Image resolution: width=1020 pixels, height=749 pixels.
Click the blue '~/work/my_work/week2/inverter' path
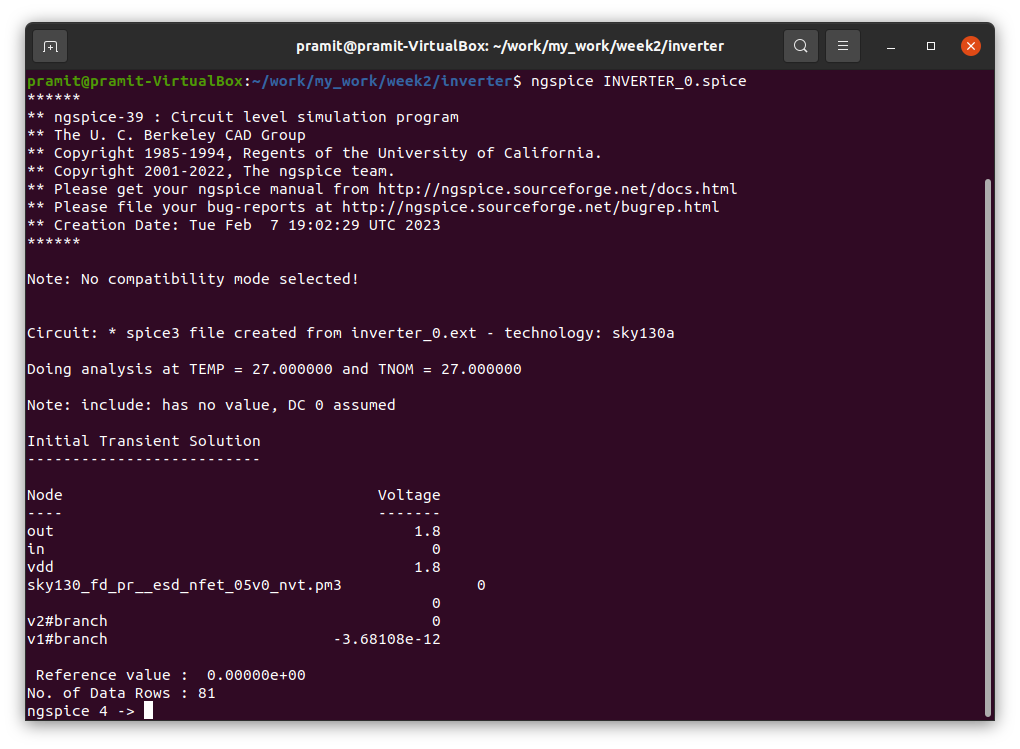(382, 81)
